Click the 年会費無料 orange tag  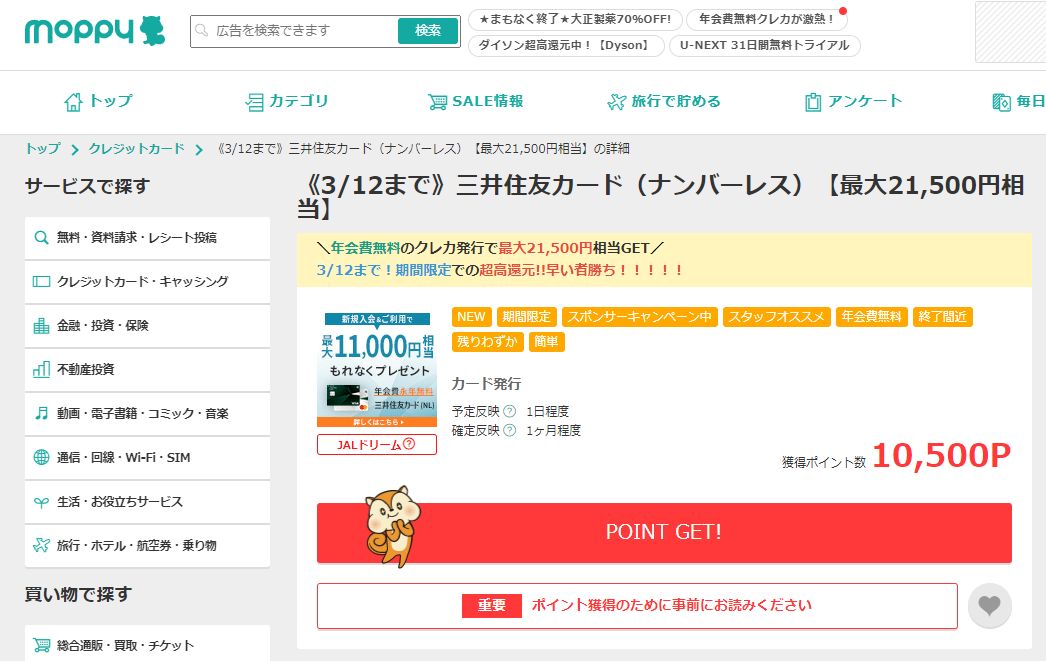click(x=871, y=317)
